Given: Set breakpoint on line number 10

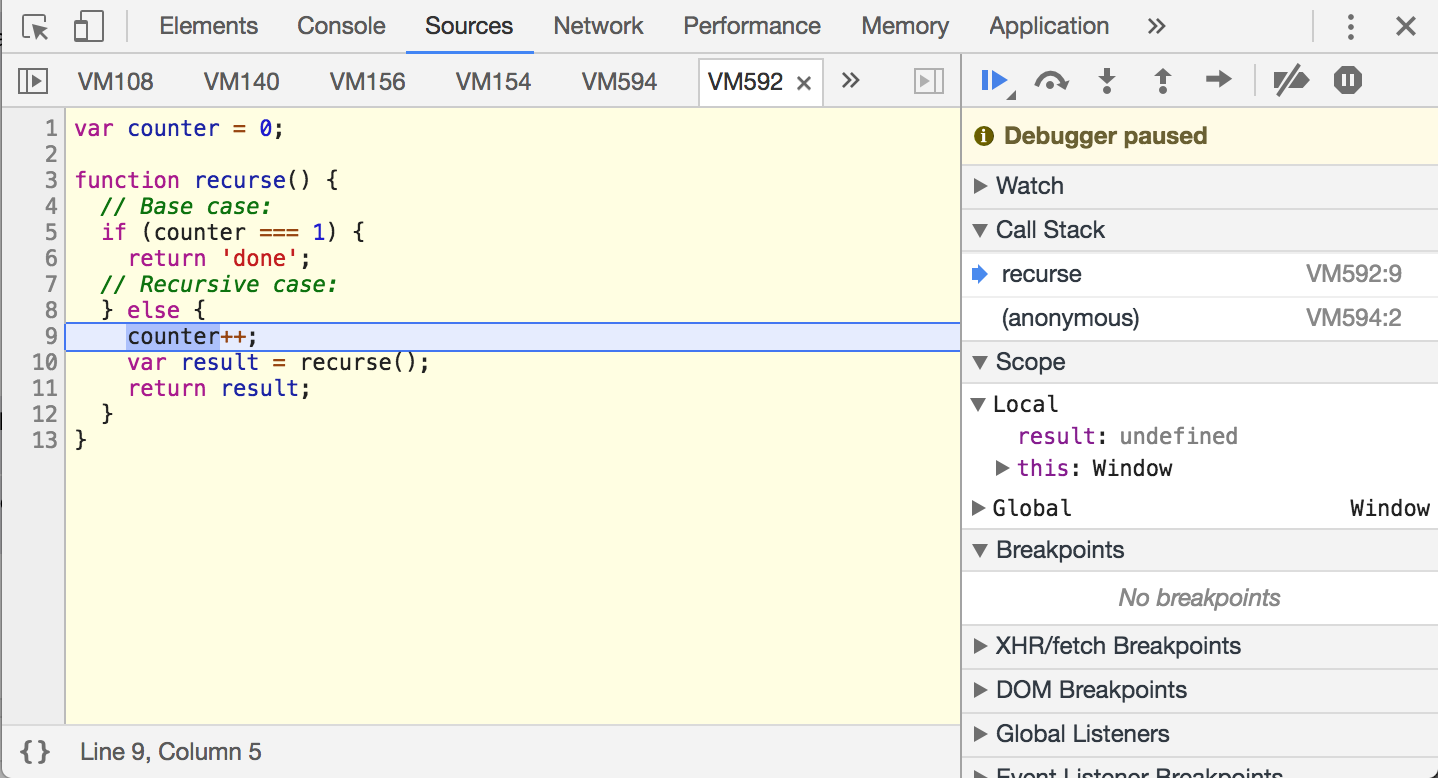Looking at the screenshot, I should click(x=45, y=362).
